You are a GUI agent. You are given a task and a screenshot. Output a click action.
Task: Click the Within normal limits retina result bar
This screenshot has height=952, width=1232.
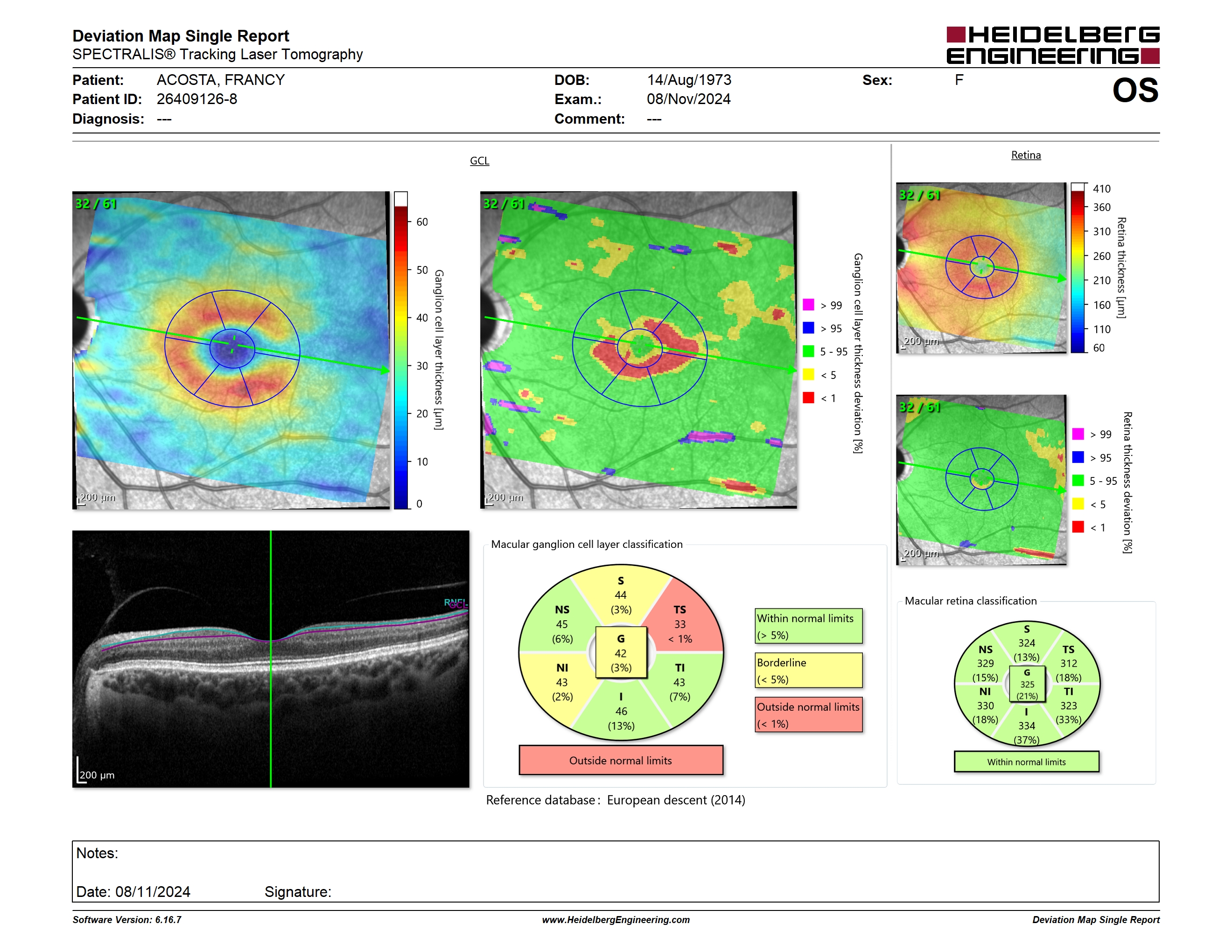click(1026, 762)
